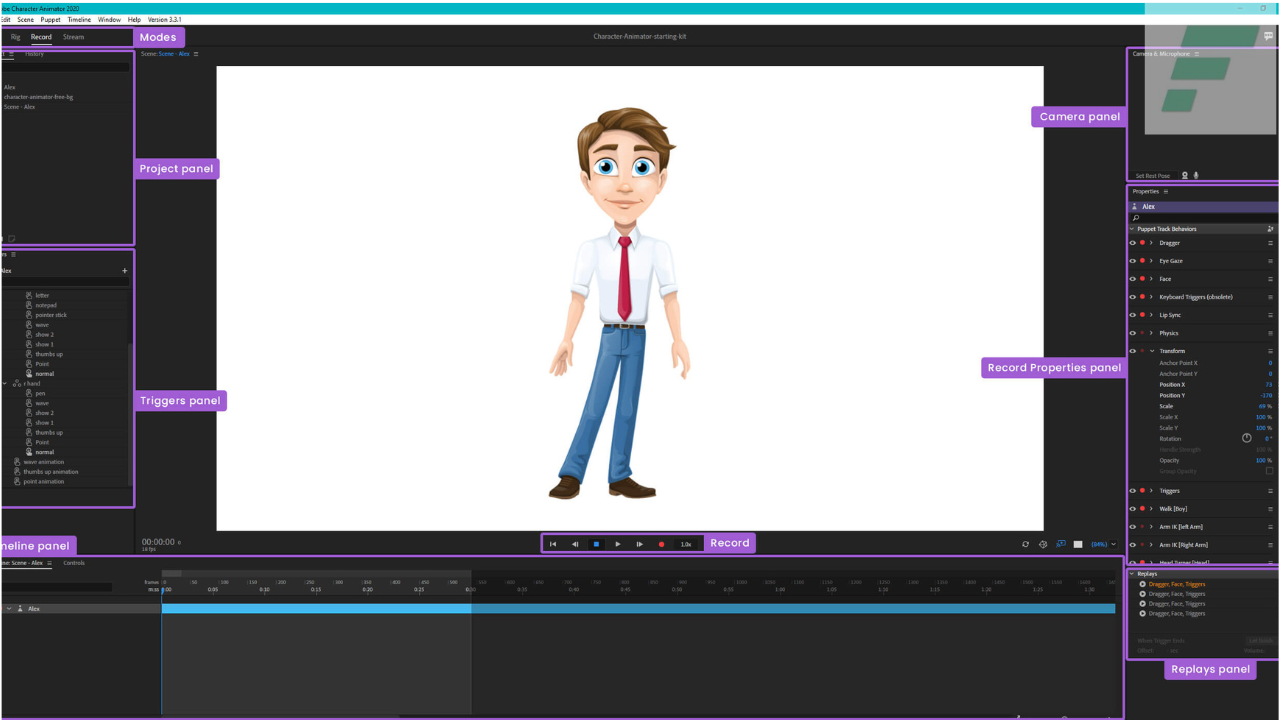Click Set Rest Pose

click(x=1152, y=176)
